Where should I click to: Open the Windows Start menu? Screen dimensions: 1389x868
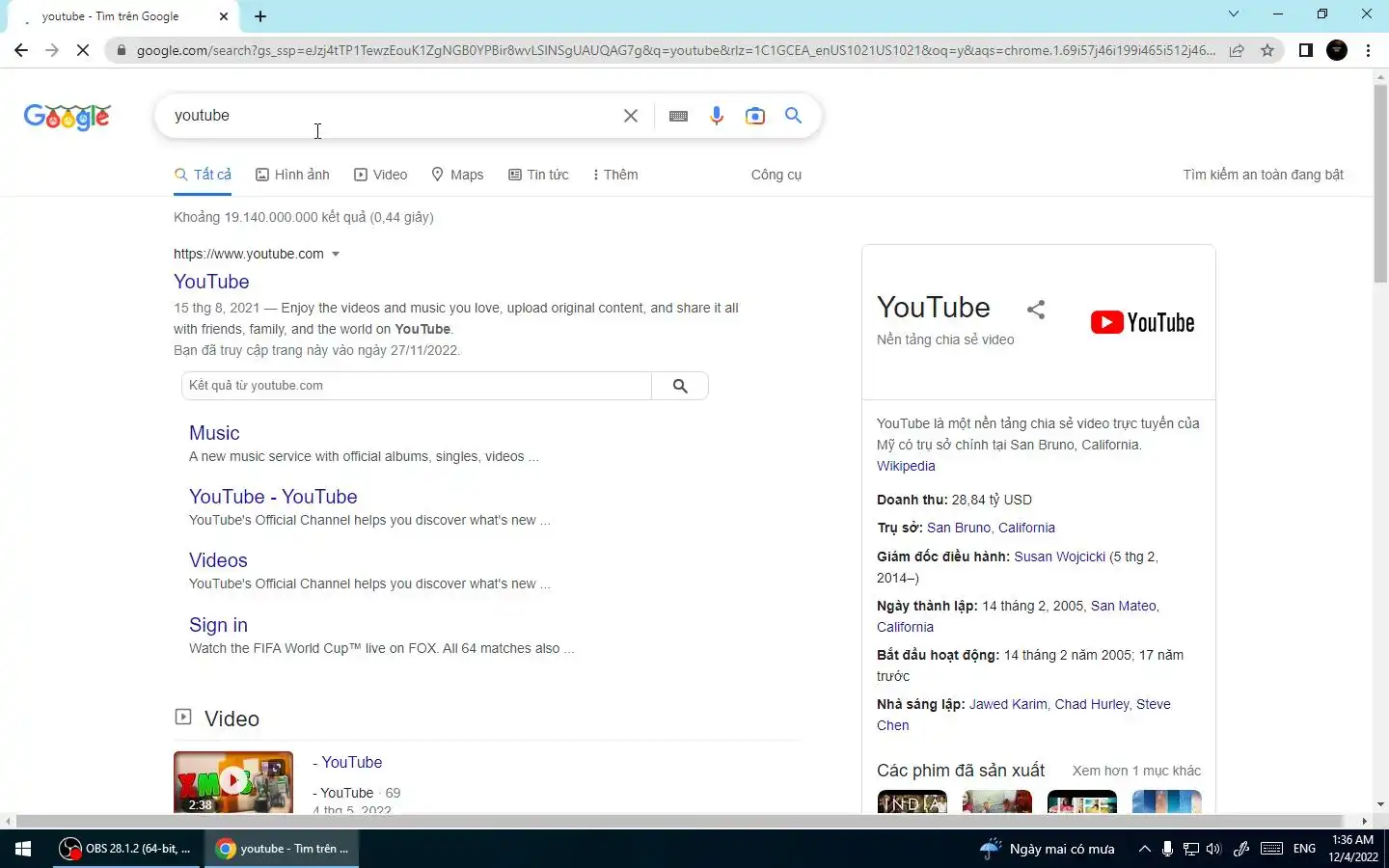(23, 849)
